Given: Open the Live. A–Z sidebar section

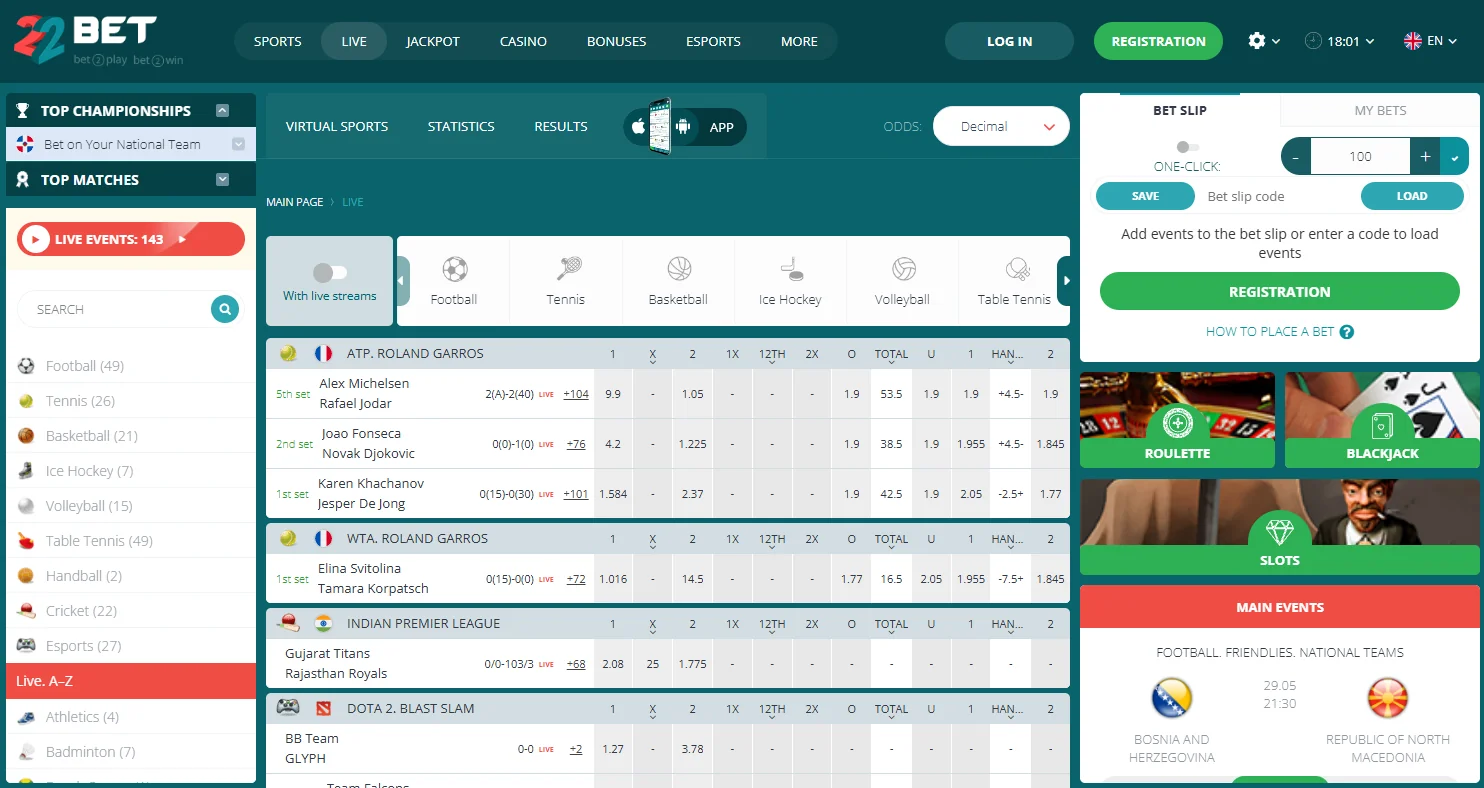Looking at the screenshot, I should [131, 681].
